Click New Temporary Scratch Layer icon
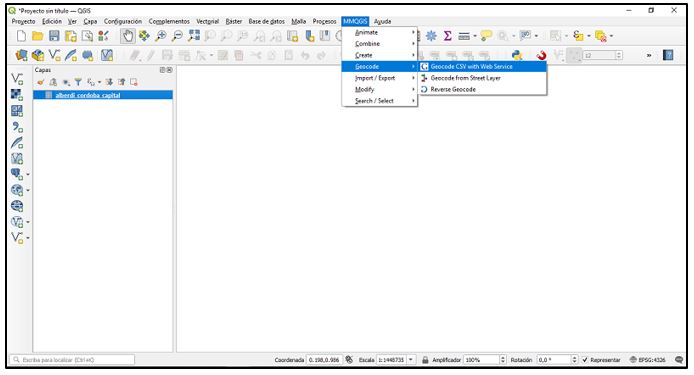 (x=88, y=55)
